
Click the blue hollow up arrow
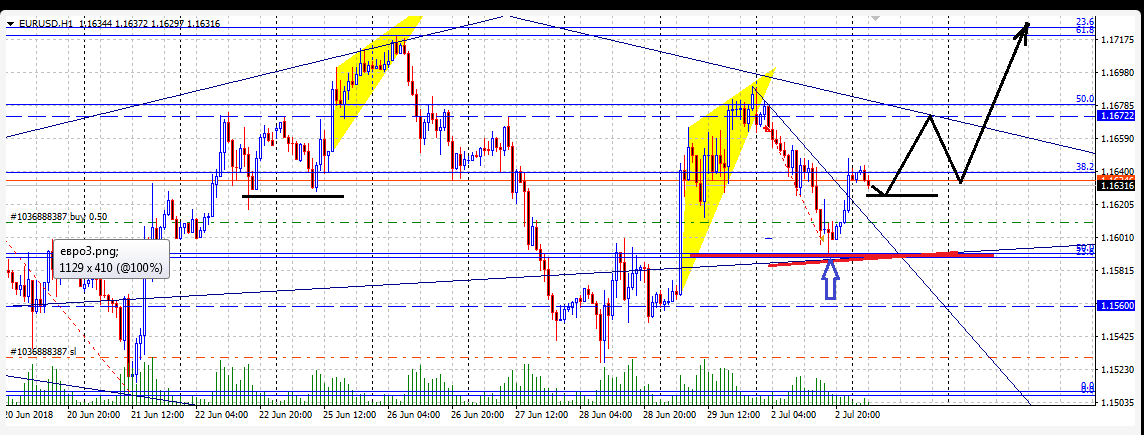pyautogui.click(x=829, y=281)
